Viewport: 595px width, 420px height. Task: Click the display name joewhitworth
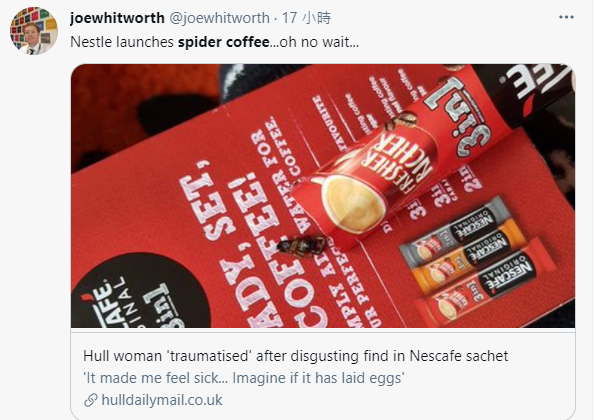[x=117, y=18]
